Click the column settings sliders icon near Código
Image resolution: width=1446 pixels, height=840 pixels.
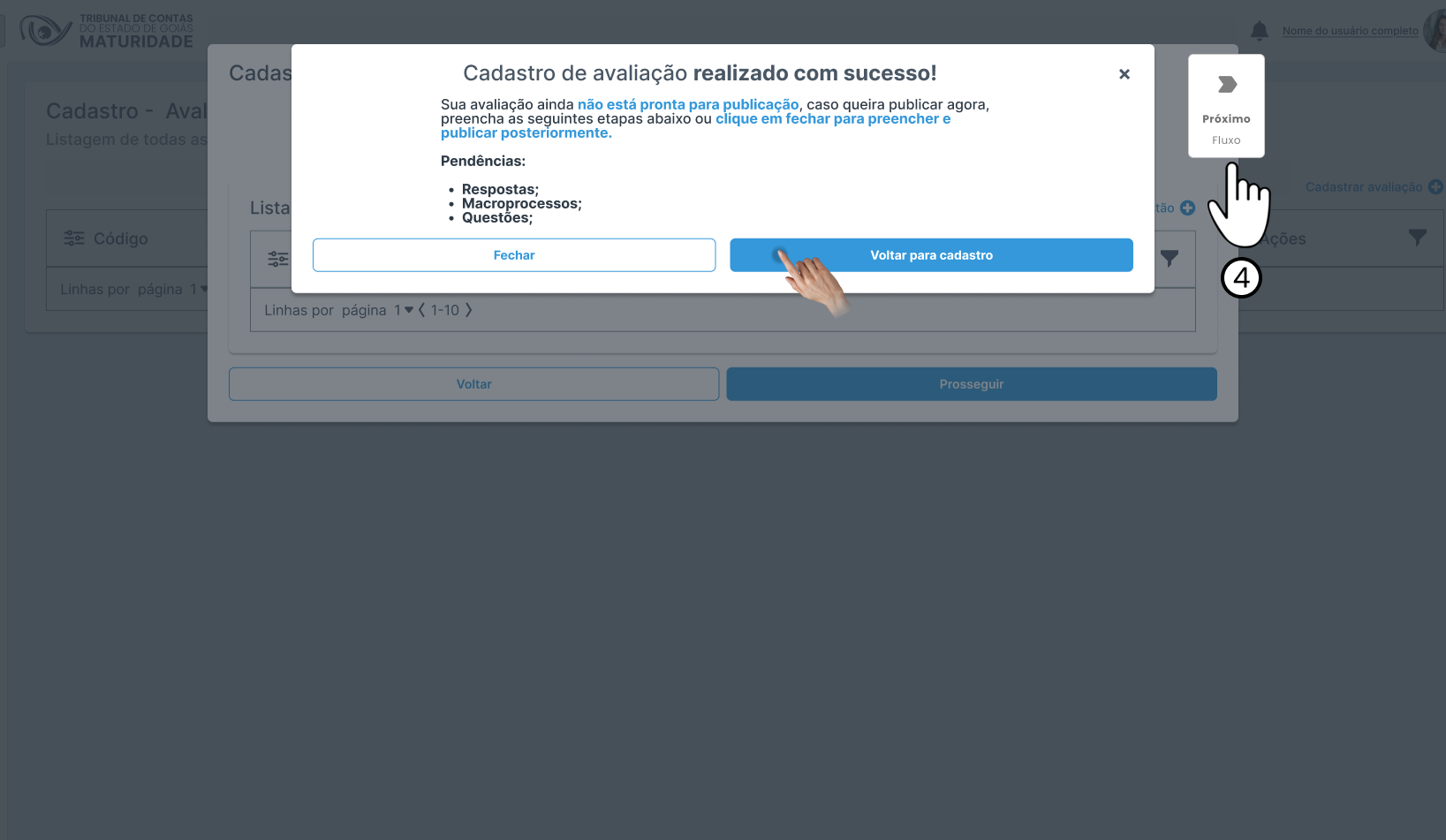(74, 238)
